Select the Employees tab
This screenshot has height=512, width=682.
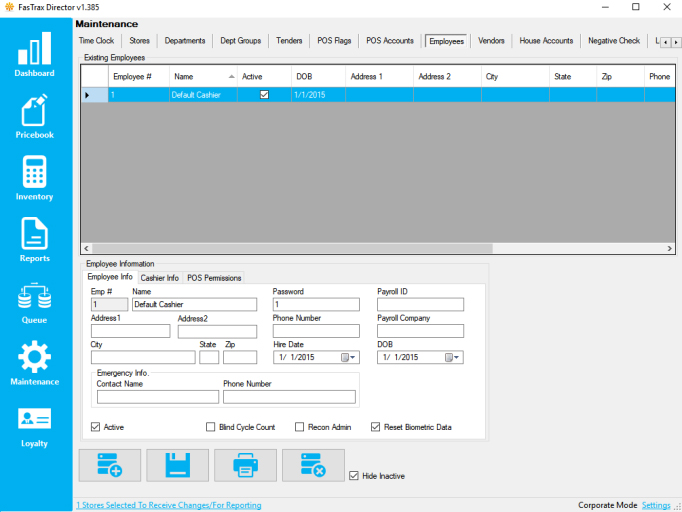point(446,41)
